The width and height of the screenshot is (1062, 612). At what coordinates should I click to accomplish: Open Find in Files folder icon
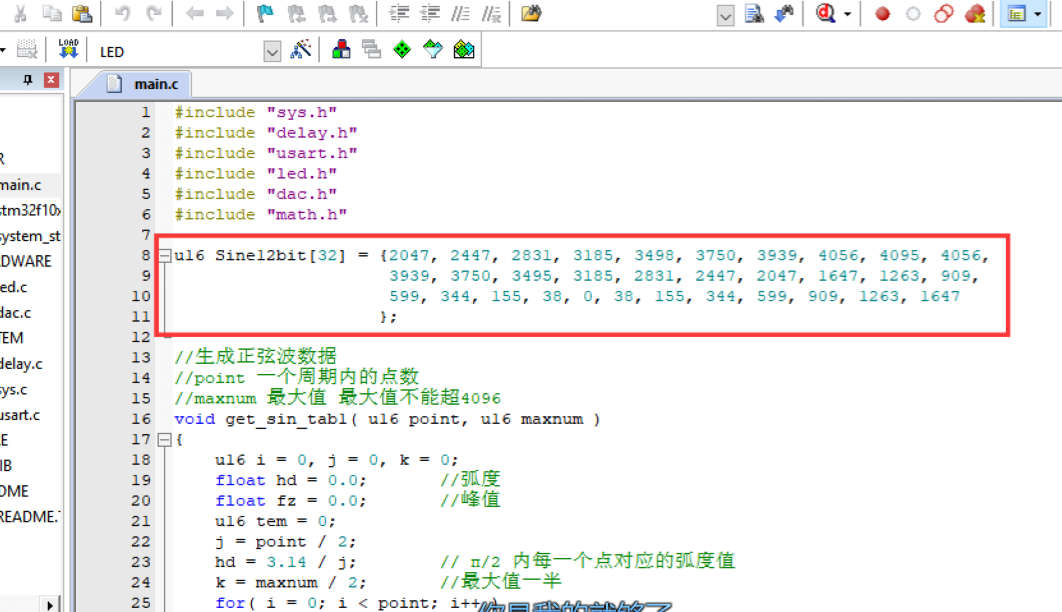532,14
